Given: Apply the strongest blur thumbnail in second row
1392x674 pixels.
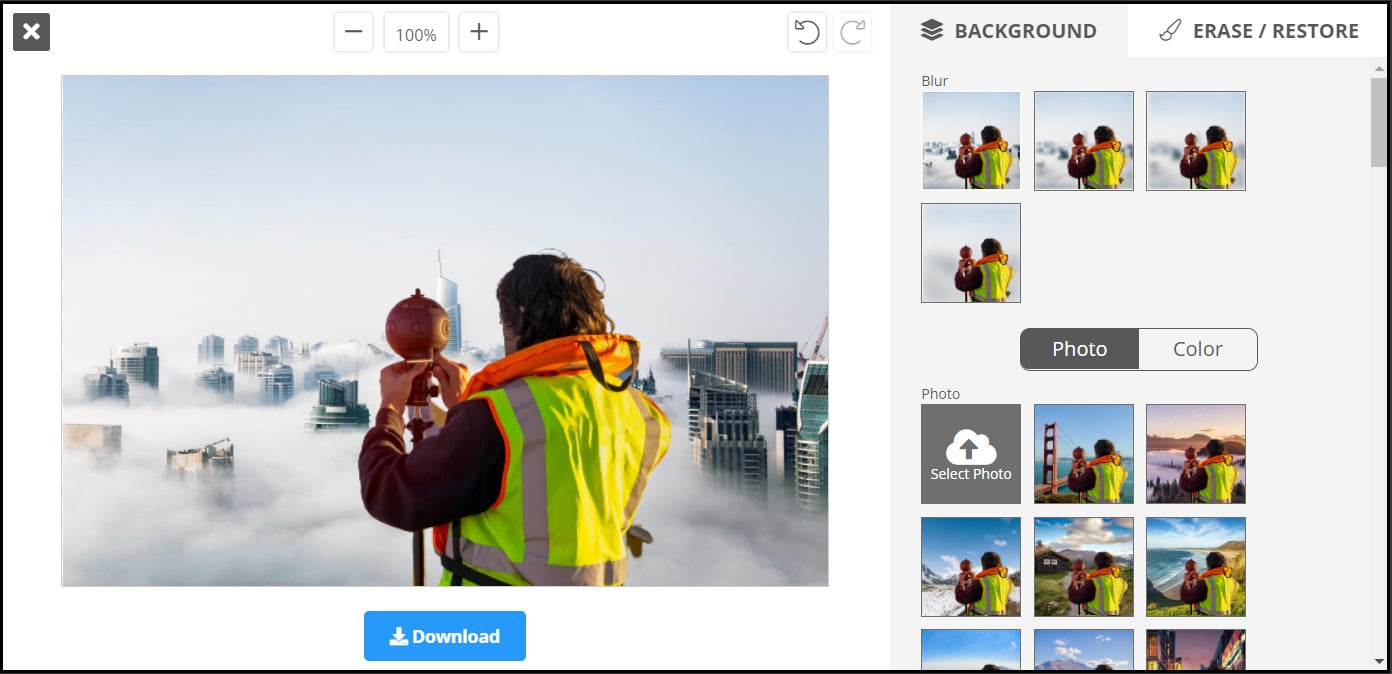Looking at the screenshot, I should pyautogui.click(x=971, y=253).
